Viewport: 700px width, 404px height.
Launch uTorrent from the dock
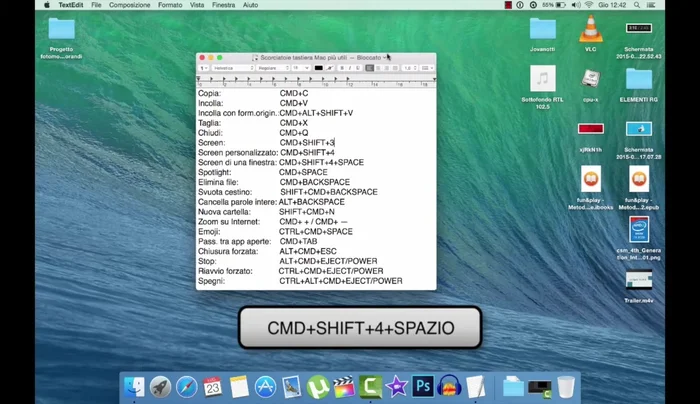pyautogui.click(x=318, y=387)
